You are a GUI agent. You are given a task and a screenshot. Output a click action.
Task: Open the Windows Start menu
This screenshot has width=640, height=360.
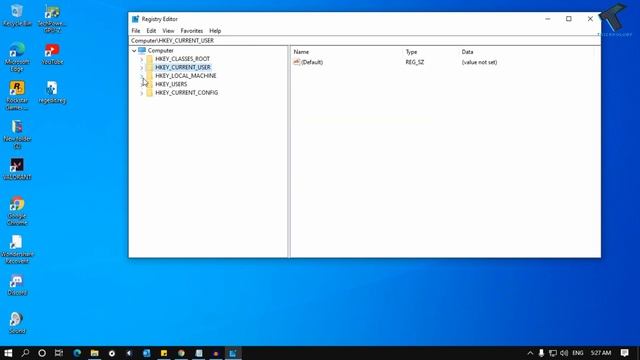(x=8, y=353)
